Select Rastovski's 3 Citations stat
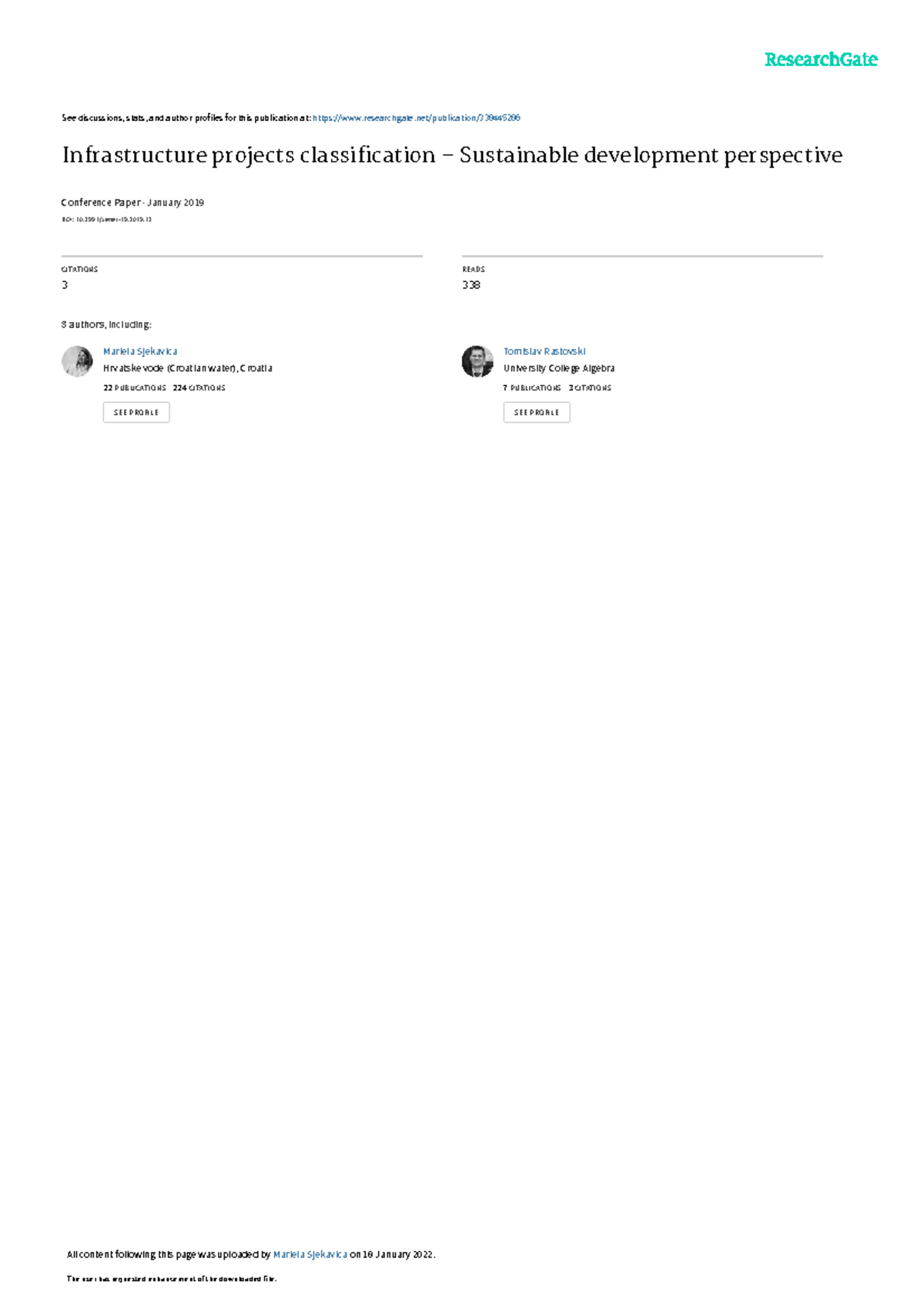The height and width of the screenshot is (1307, 924). (590, 388)
